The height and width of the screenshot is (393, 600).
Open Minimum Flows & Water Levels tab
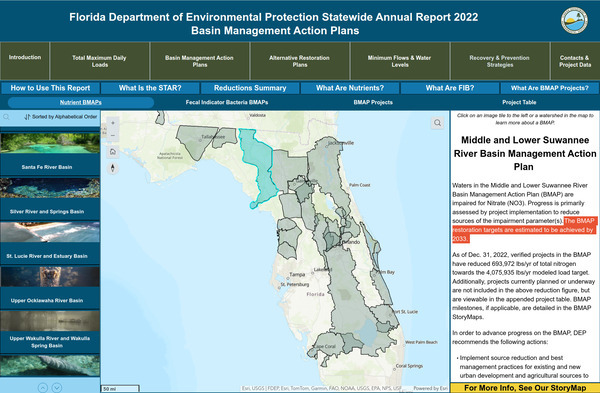400,61
